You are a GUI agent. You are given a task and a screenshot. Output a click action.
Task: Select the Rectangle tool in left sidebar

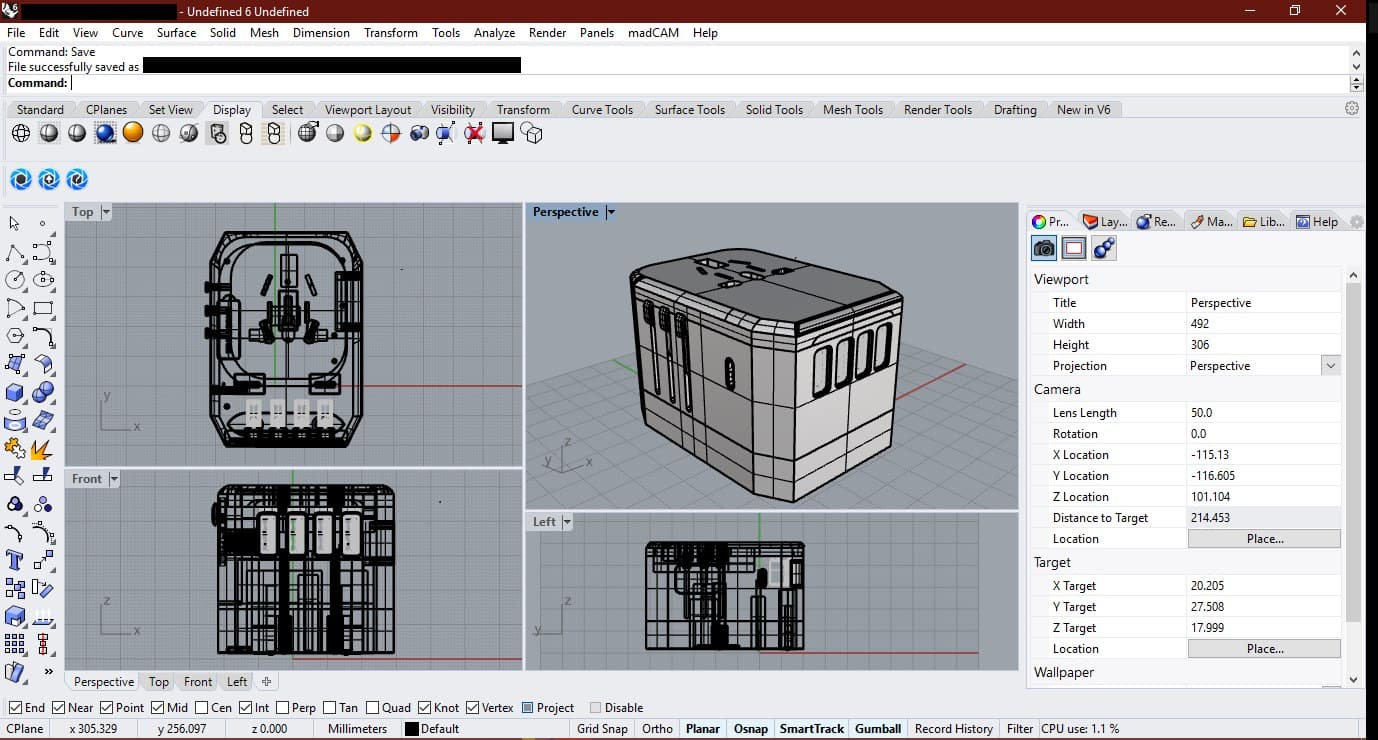click(43, 308)
